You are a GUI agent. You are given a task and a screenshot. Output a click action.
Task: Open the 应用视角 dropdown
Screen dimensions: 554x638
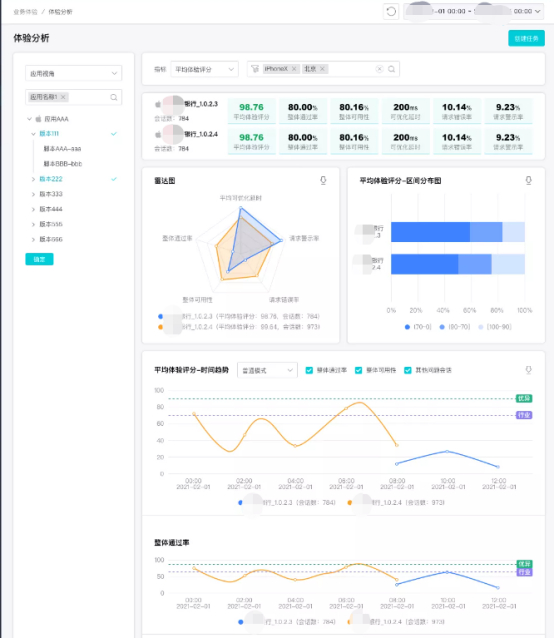(x=74, y=73)
